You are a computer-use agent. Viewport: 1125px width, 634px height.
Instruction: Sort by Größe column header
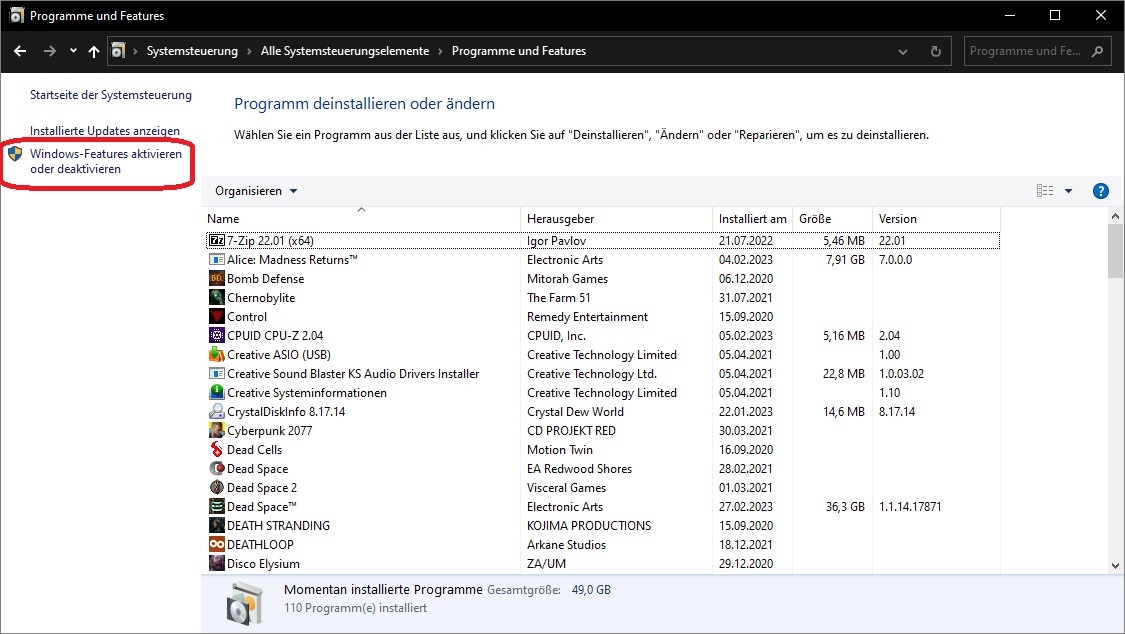tap(833, 219)
